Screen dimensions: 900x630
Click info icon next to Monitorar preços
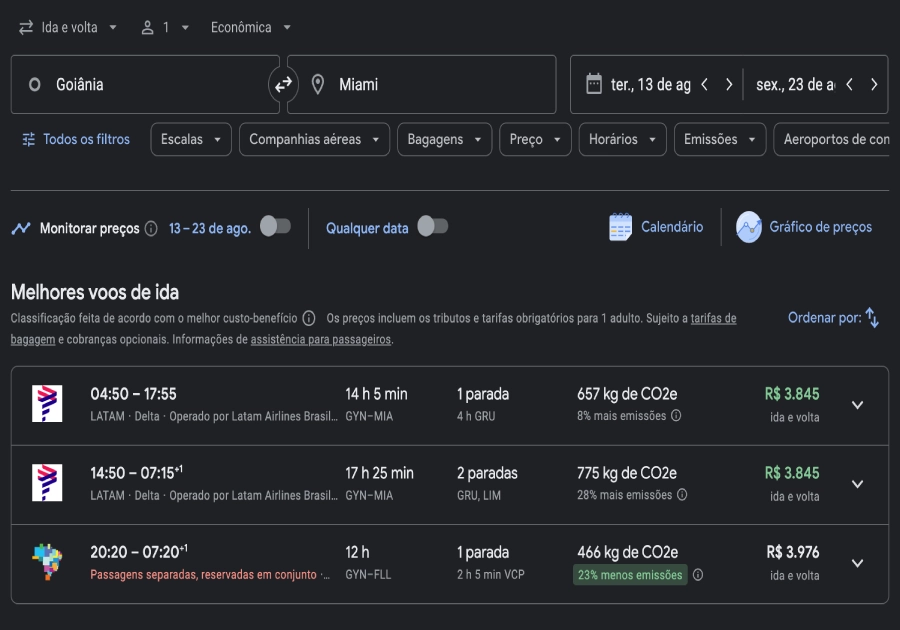point(151,229)
